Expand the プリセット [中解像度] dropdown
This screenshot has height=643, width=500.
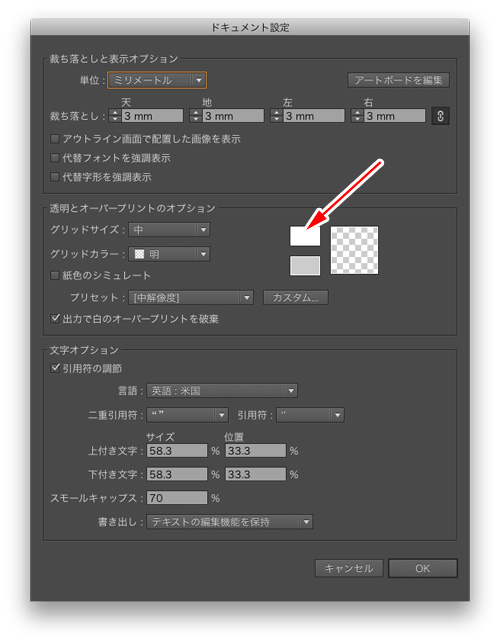(191, 297)
